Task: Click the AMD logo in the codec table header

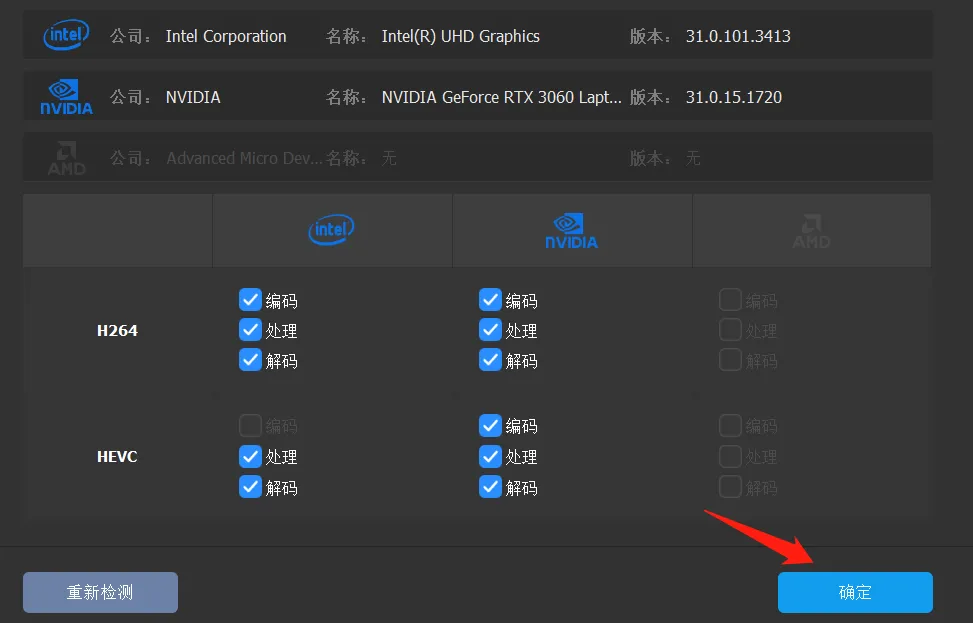Action: (x=811, y=231)
